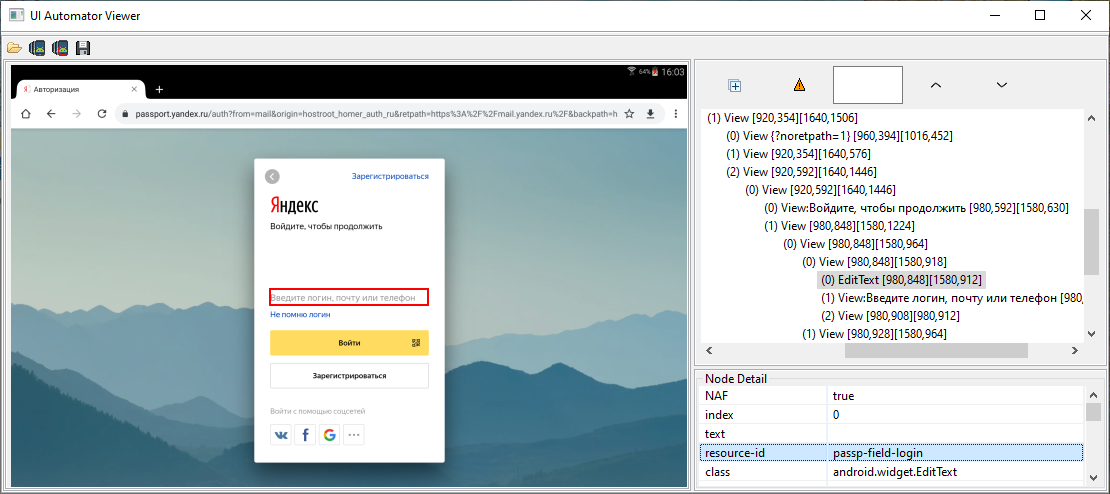Click the Зарегистрироваться link at card top

coord(390,176)
